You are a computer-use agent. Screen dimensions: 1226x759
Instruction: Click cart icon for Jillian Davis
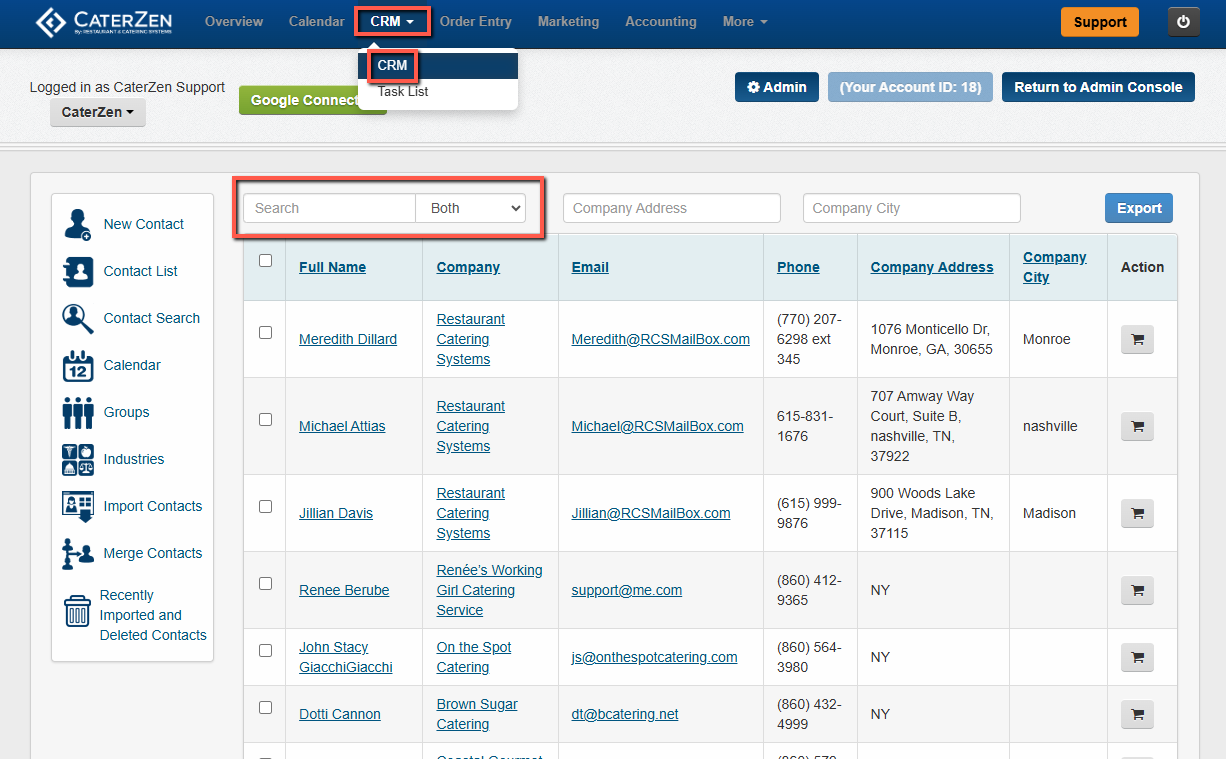[x=1137, y=513]
